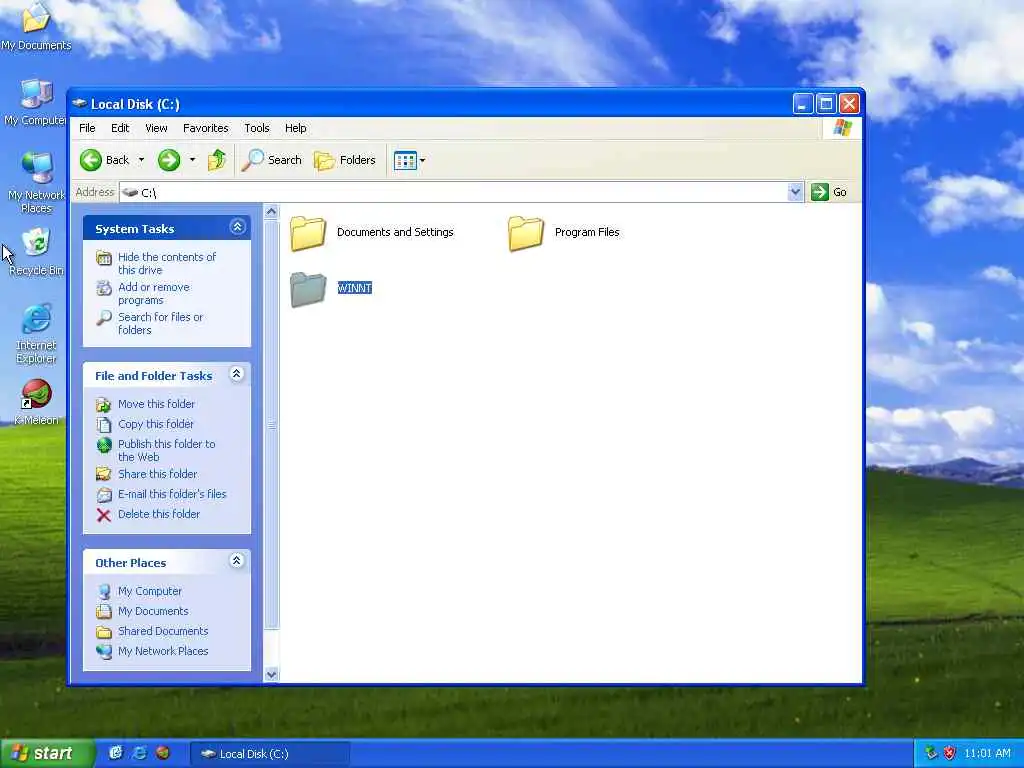Viewport: 1024px width, 768px height.
Task: Click the highlighted WINNT folder name
Action: point(355,288)
